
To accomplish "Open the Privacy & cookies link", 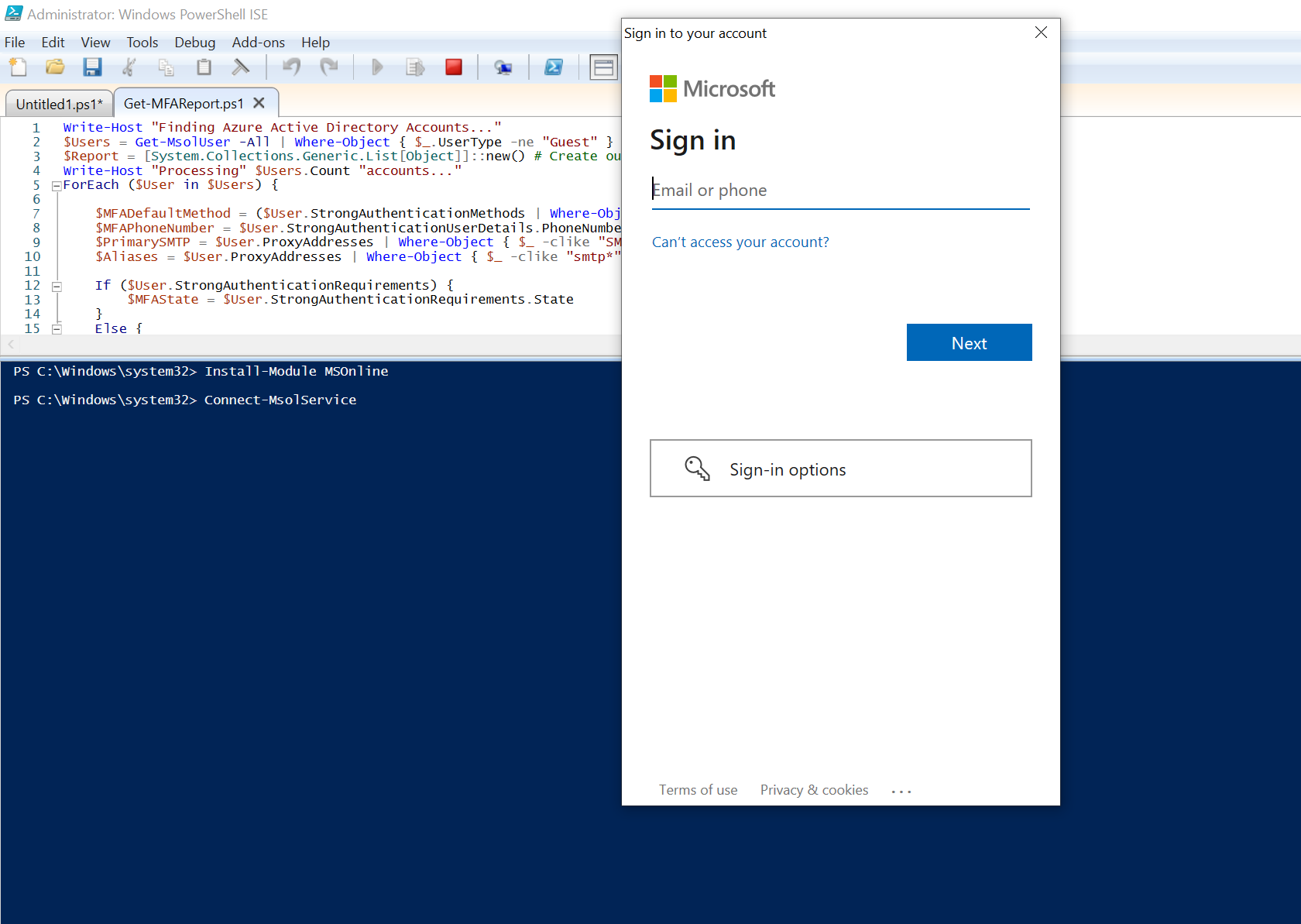I will point(814,790).
